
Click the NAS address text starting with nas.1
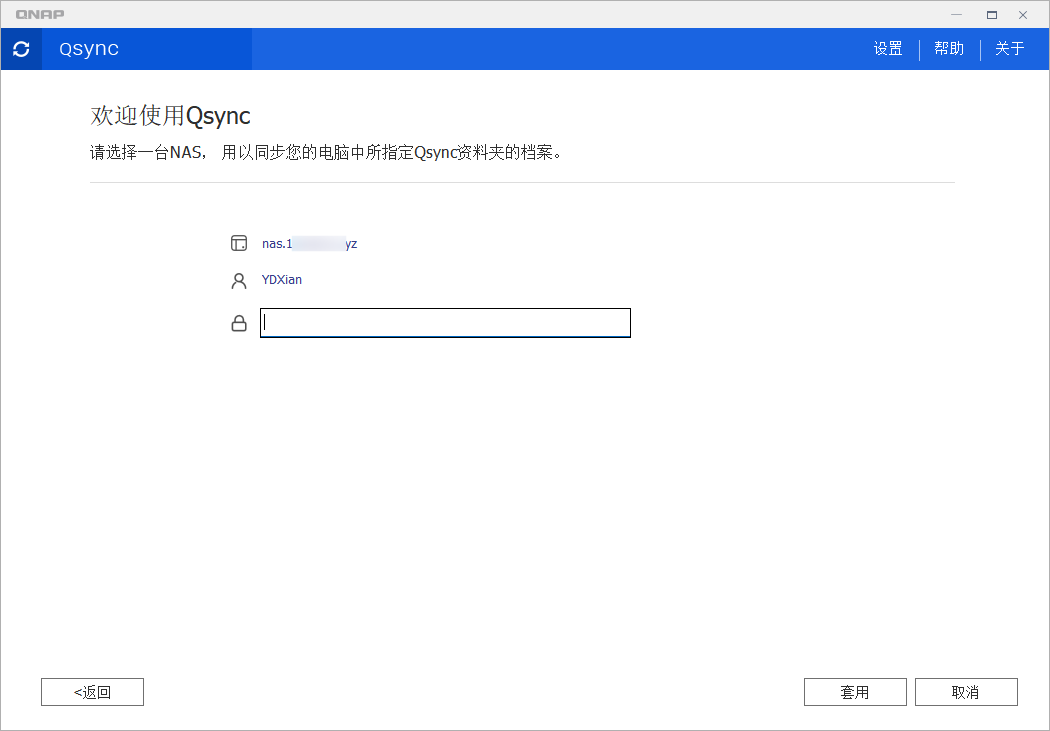(x=309, y=244)
